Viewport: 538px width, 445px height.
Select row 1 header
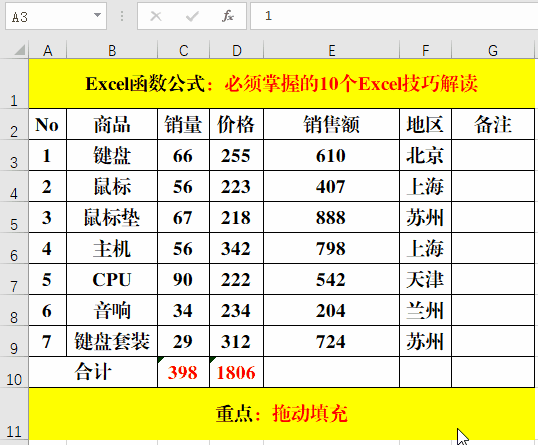tap(14, 84)
